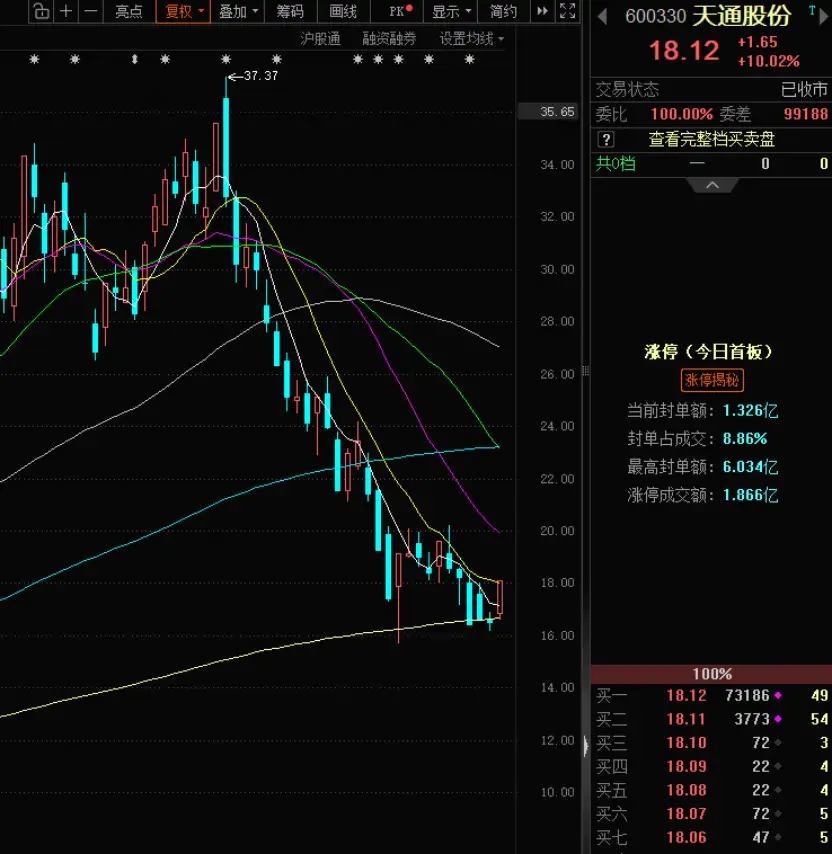Click the up-down arrow event marker

pyautogui.click(x=134, y=59)
